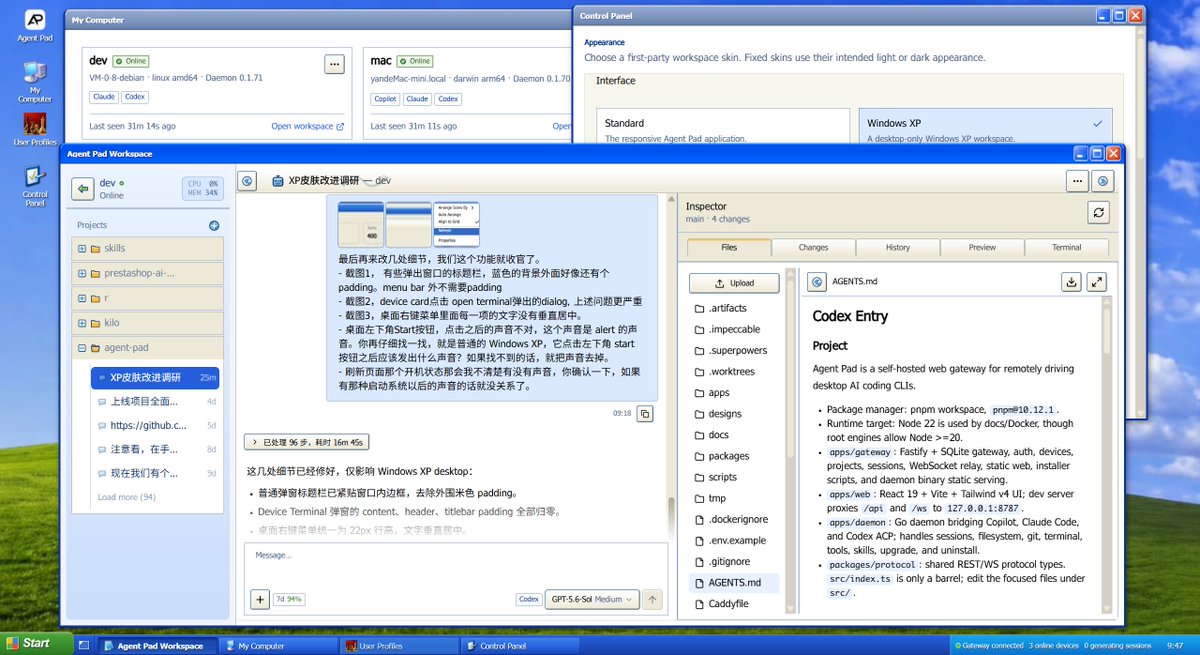This screenshot has height=655, width=1200.
Task: Open the .env.example file
Action: 735,540
